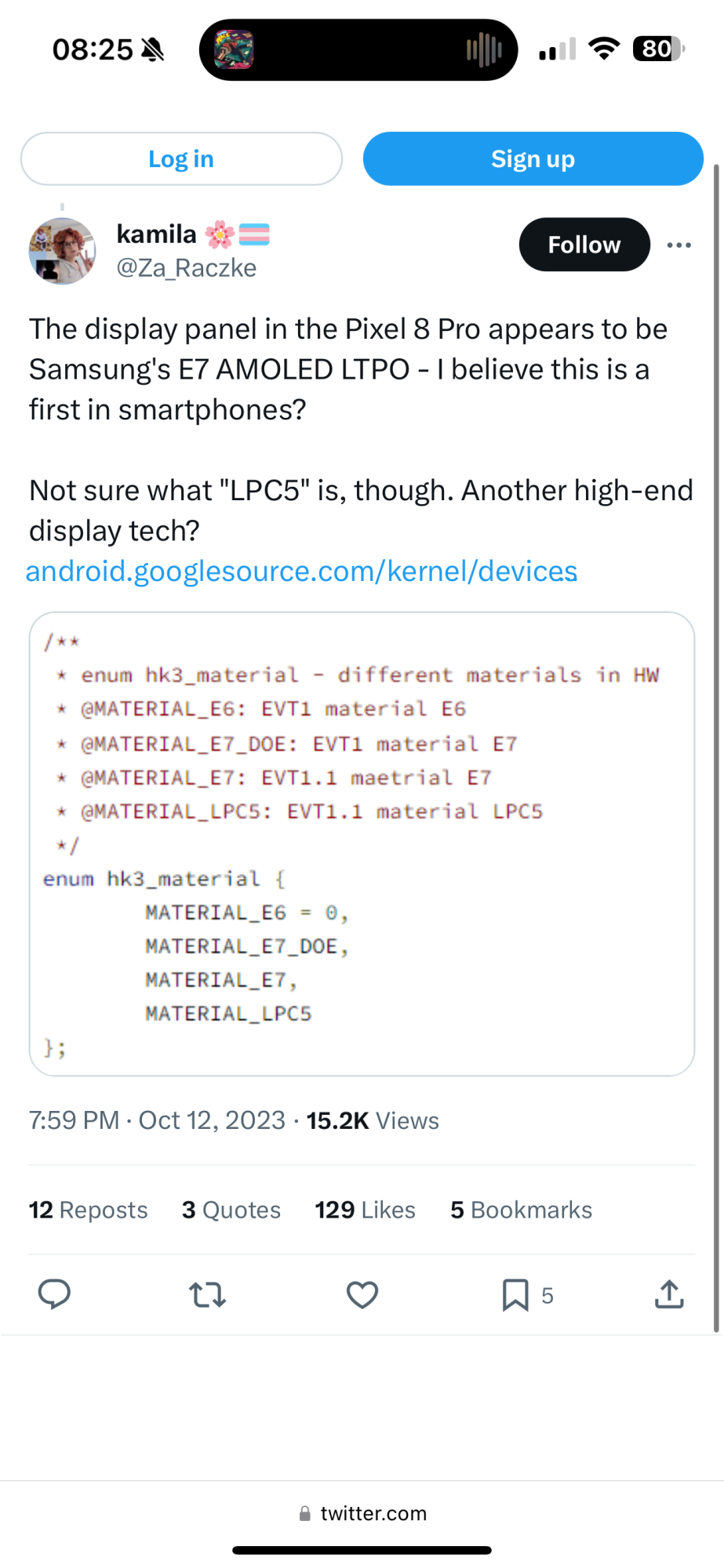724x1568 pixels.
Task: Tap kamila's profile avatar
Action: pyautogui.click(x=62, y=251)
